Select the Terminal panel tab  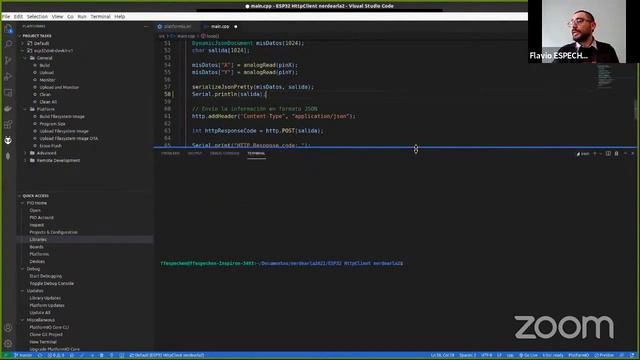tap(256, 153)
